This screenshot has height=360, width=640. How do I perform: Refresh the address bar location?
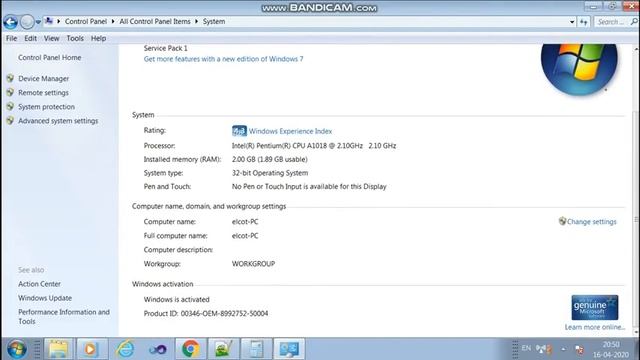pos(584,22)
